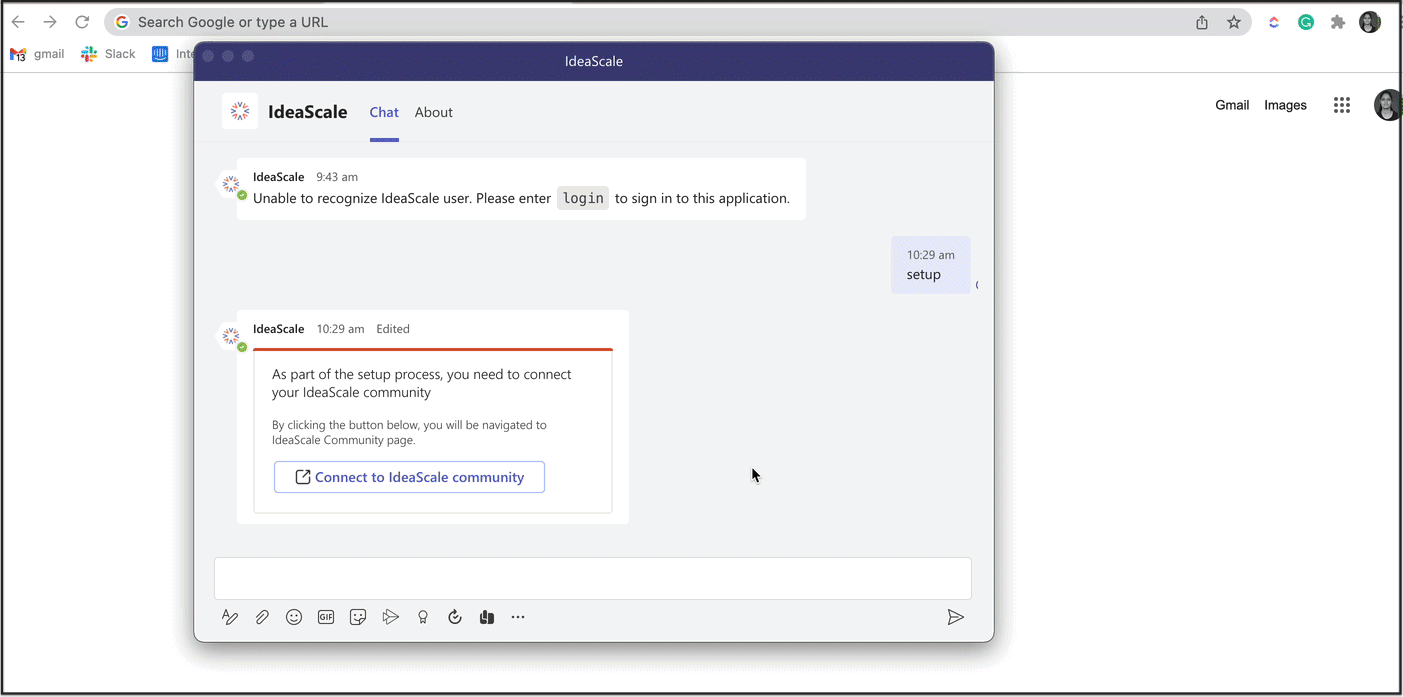The width and height of the screenshot is (1403, 697).
Task: Open the text Format options in compose toolbar
Action: (x=230, y=617)
